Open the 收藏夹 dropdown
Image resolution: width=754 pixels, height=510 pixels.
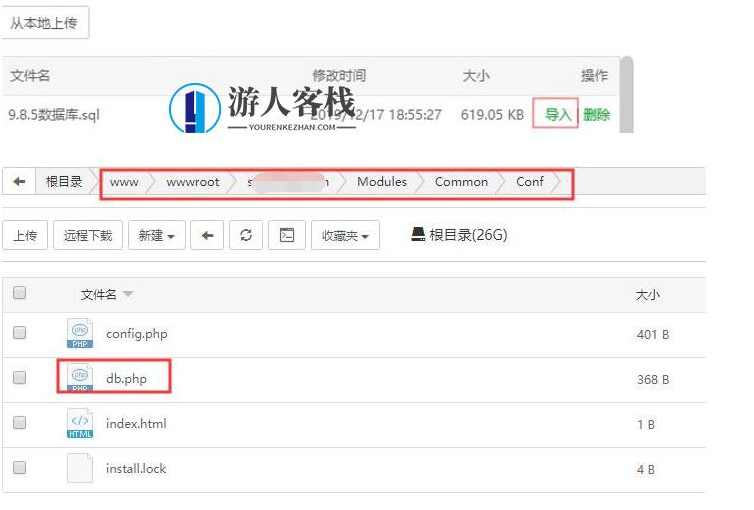tap(345, 236)
